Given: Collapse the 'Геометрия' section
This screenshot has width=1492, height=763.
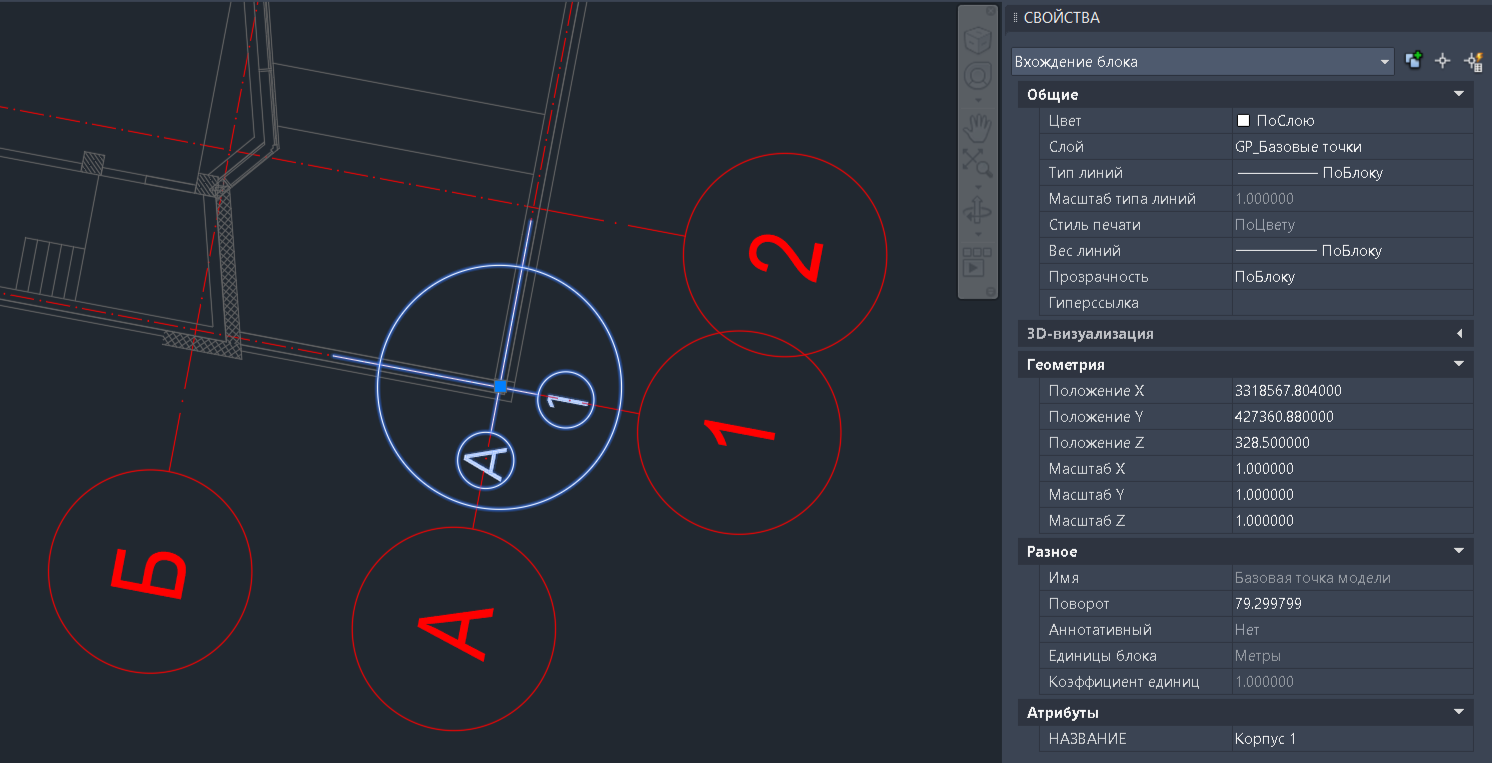Looking at the screenshot, I should click(1459, 364).
